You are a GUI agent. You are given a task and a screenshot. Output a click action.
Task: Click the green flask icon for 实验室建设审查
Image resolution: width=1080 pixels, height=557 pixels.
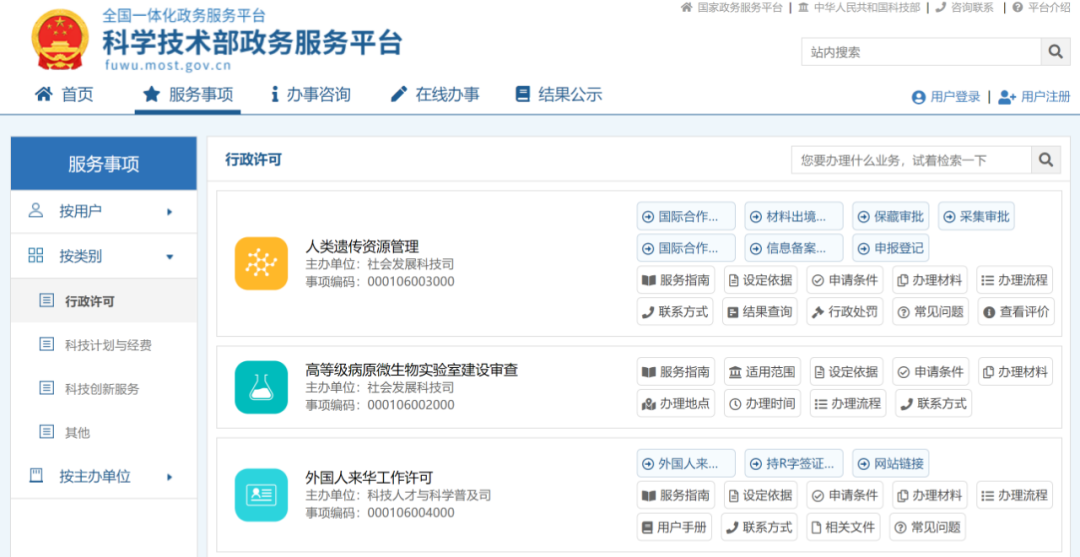pyautogui.click(x=261, y=387)
